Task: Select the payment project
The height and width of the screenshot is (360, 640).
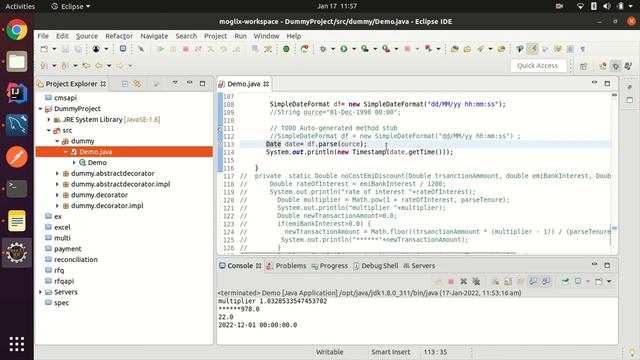Action: (68, 249)
